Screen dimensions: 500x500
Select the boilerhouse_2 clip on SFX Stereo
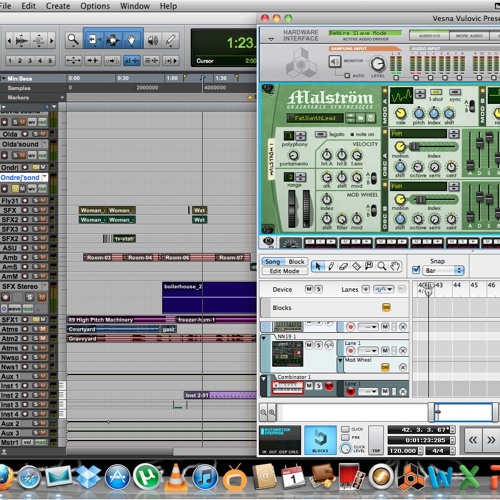click(x=209, y=298)
